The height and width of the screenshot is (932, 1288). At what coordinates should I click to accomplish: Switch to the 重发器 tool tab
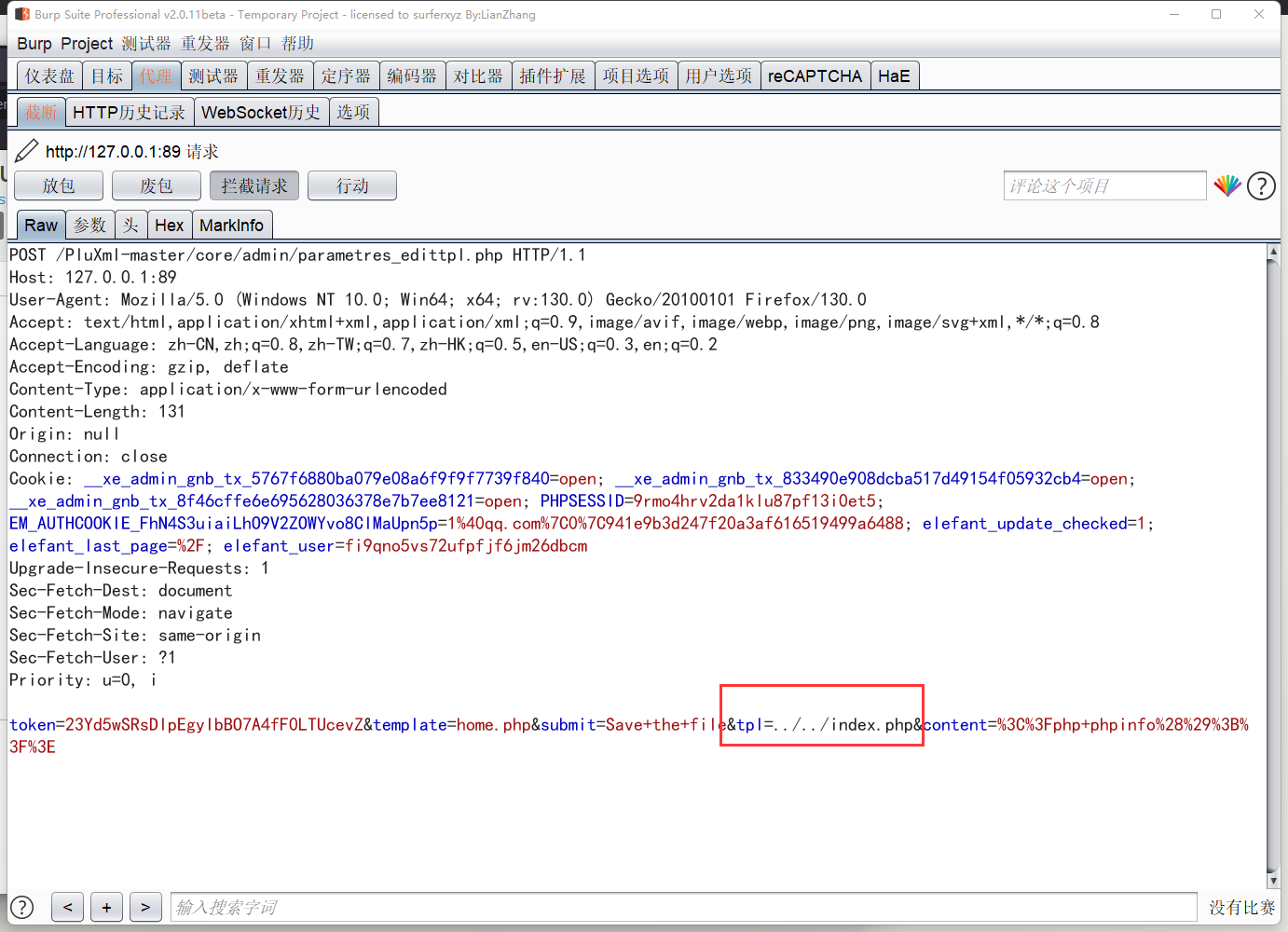point(280,76)
